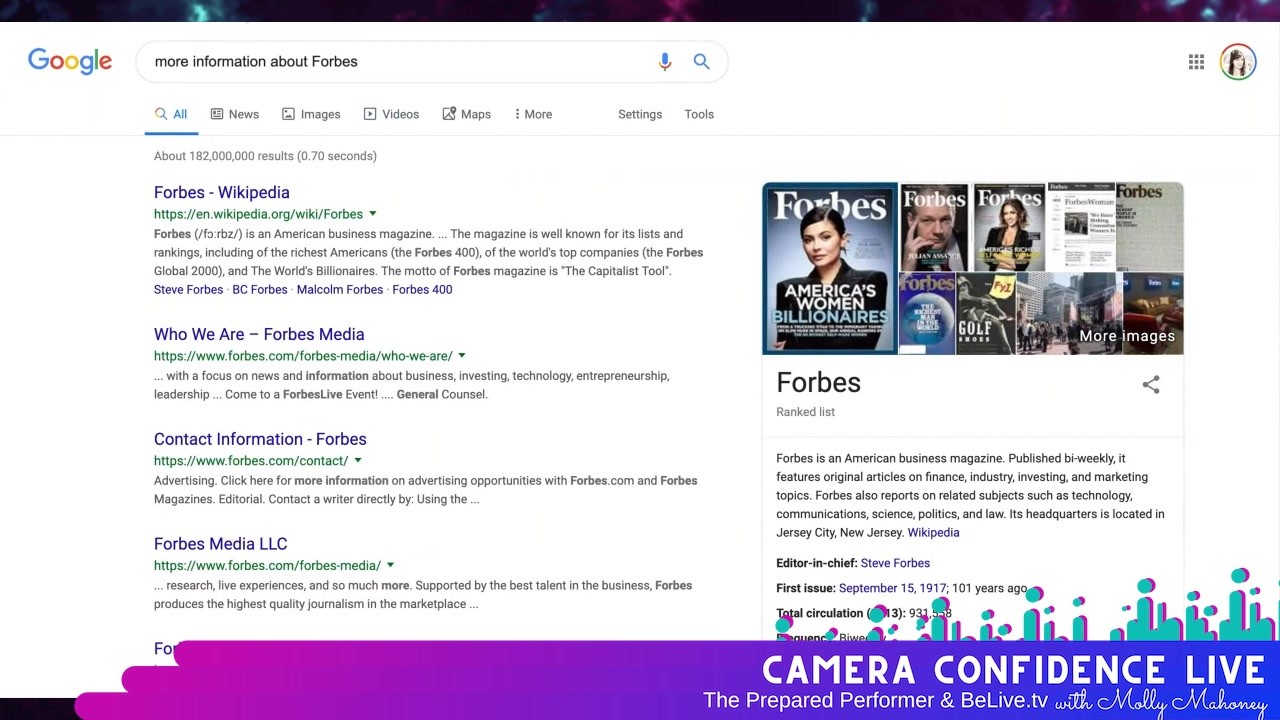The height and width of the screenshot is (720, 1280).
Task: Expand the More search categories menu
Action: click(x=533, y=114)
